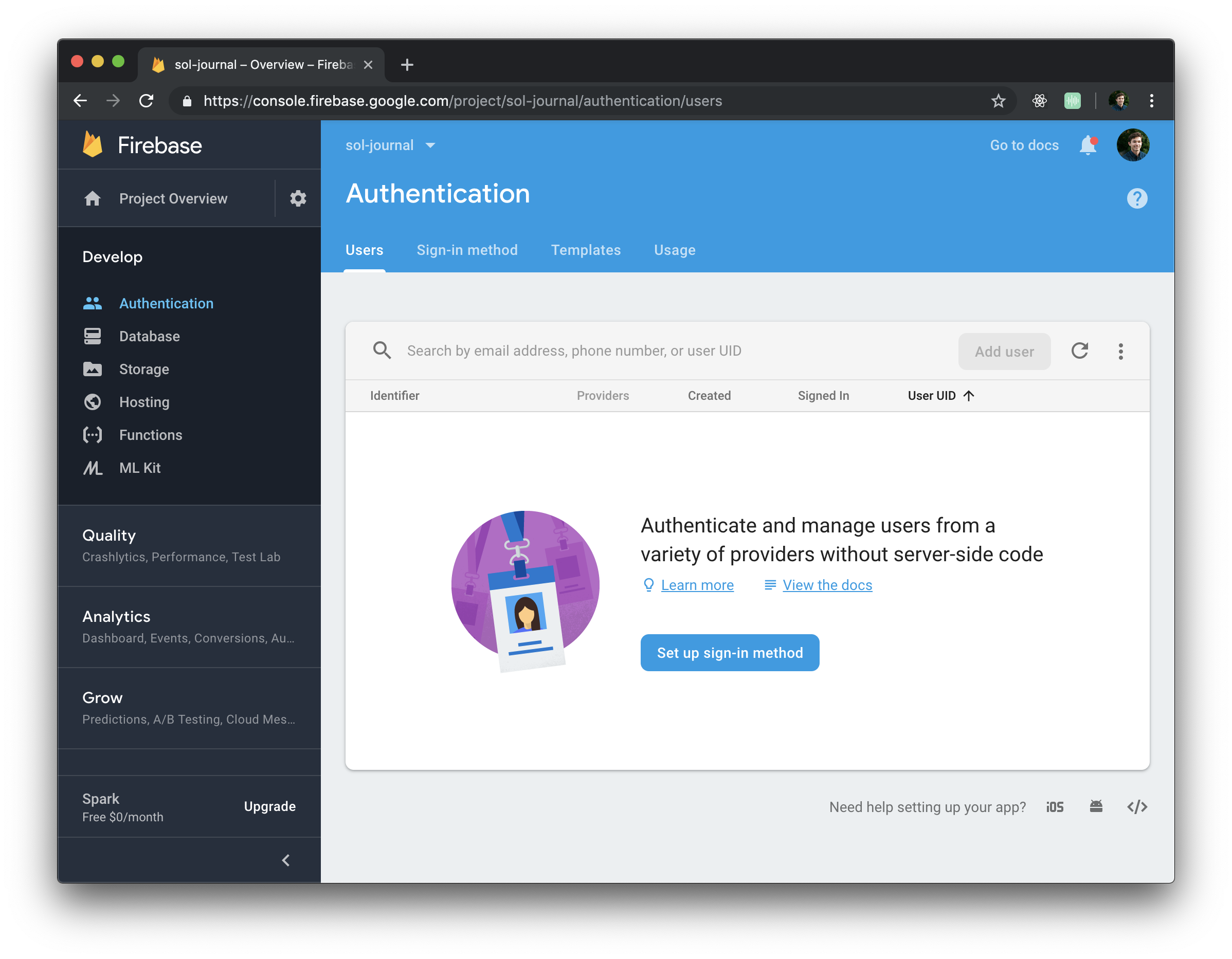Viewport: 1232px width, 959px height.
Task: Click the Android setup help icon
Action: [1096, 807]
